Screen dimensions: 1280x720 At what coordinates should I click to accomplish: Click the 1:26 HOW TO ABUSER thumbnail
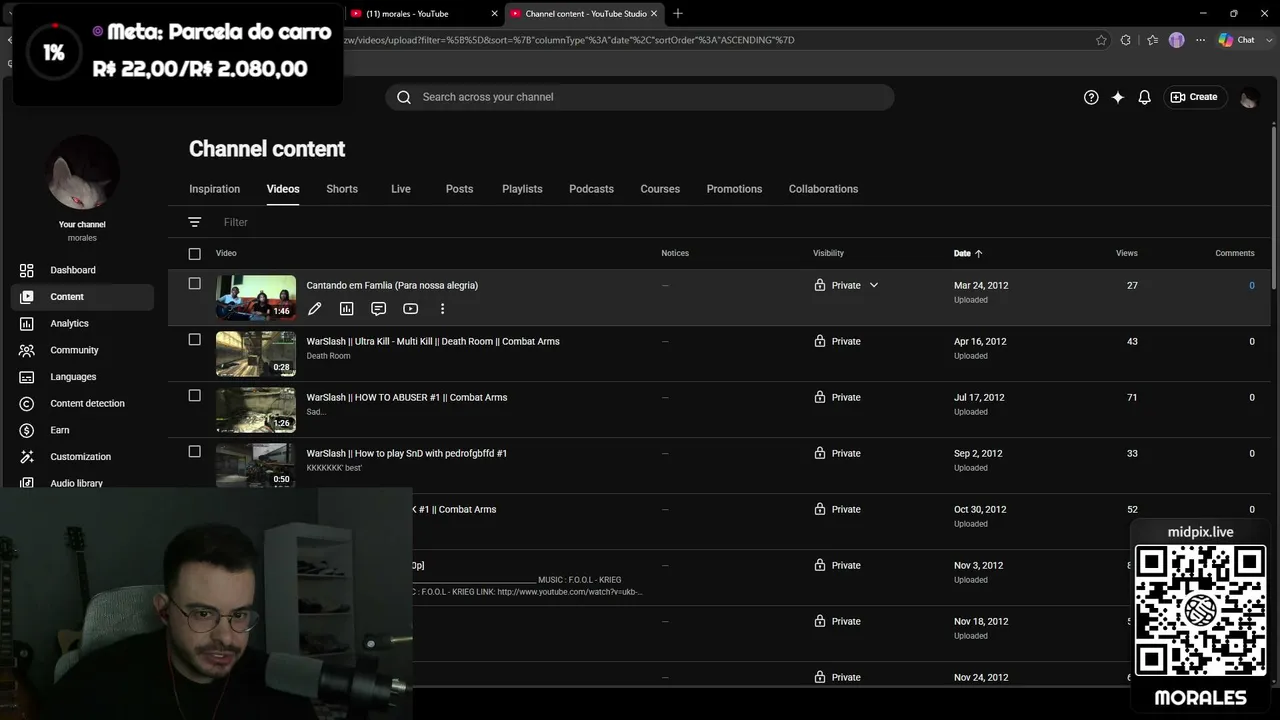pos(256,410)
